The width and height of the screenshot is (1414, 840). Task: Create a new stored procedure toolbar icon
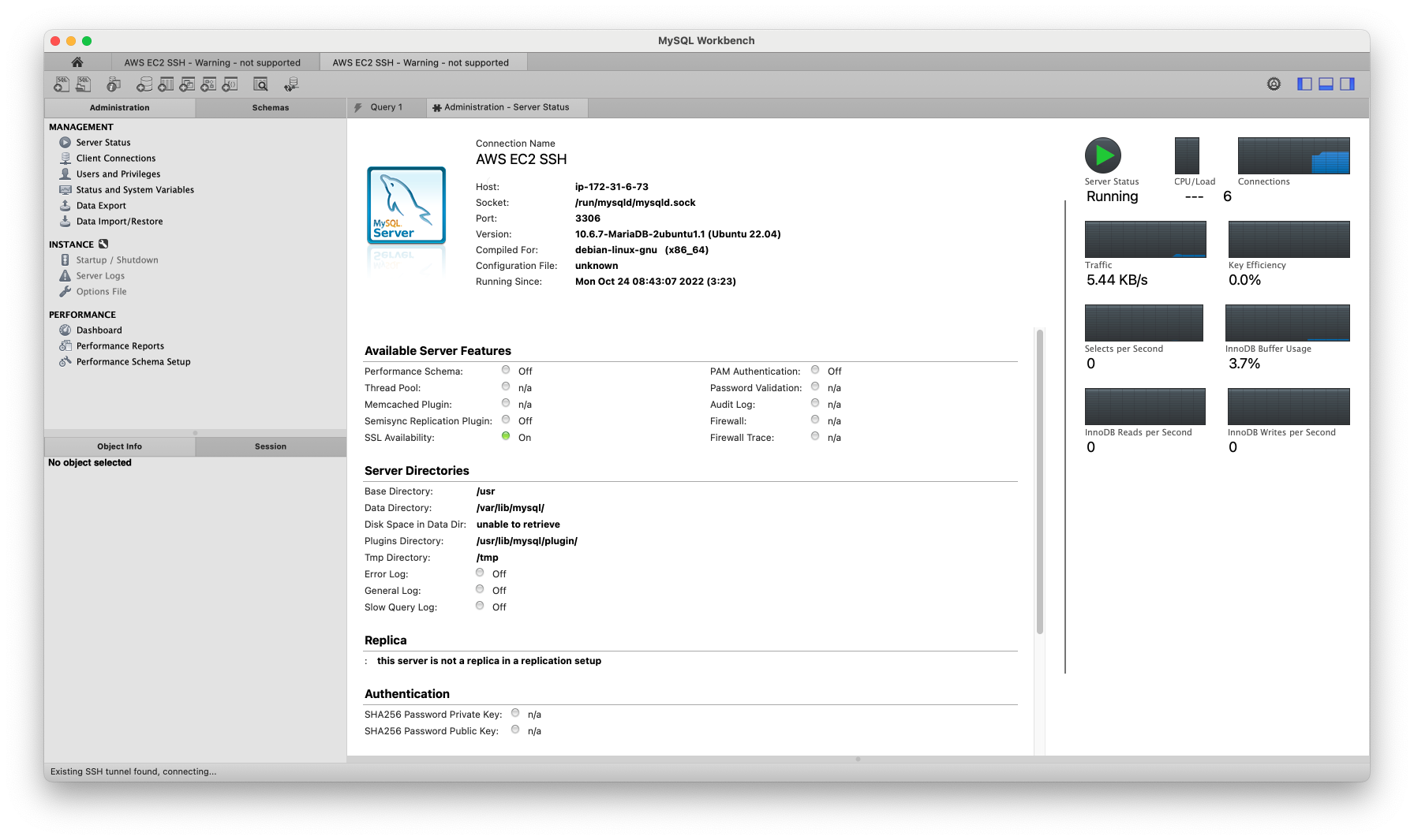pyautogui.click(x=208, y=84)
